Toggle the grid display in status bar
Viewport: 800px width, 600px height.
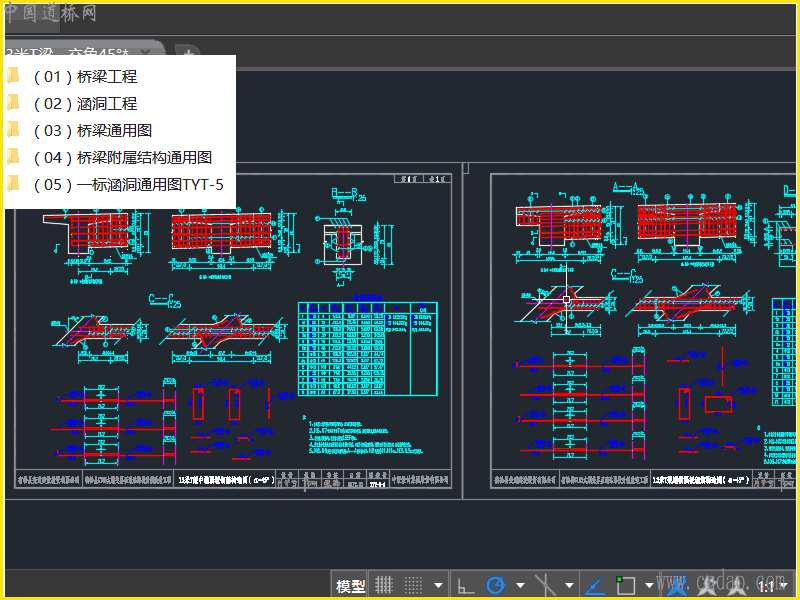383,586
